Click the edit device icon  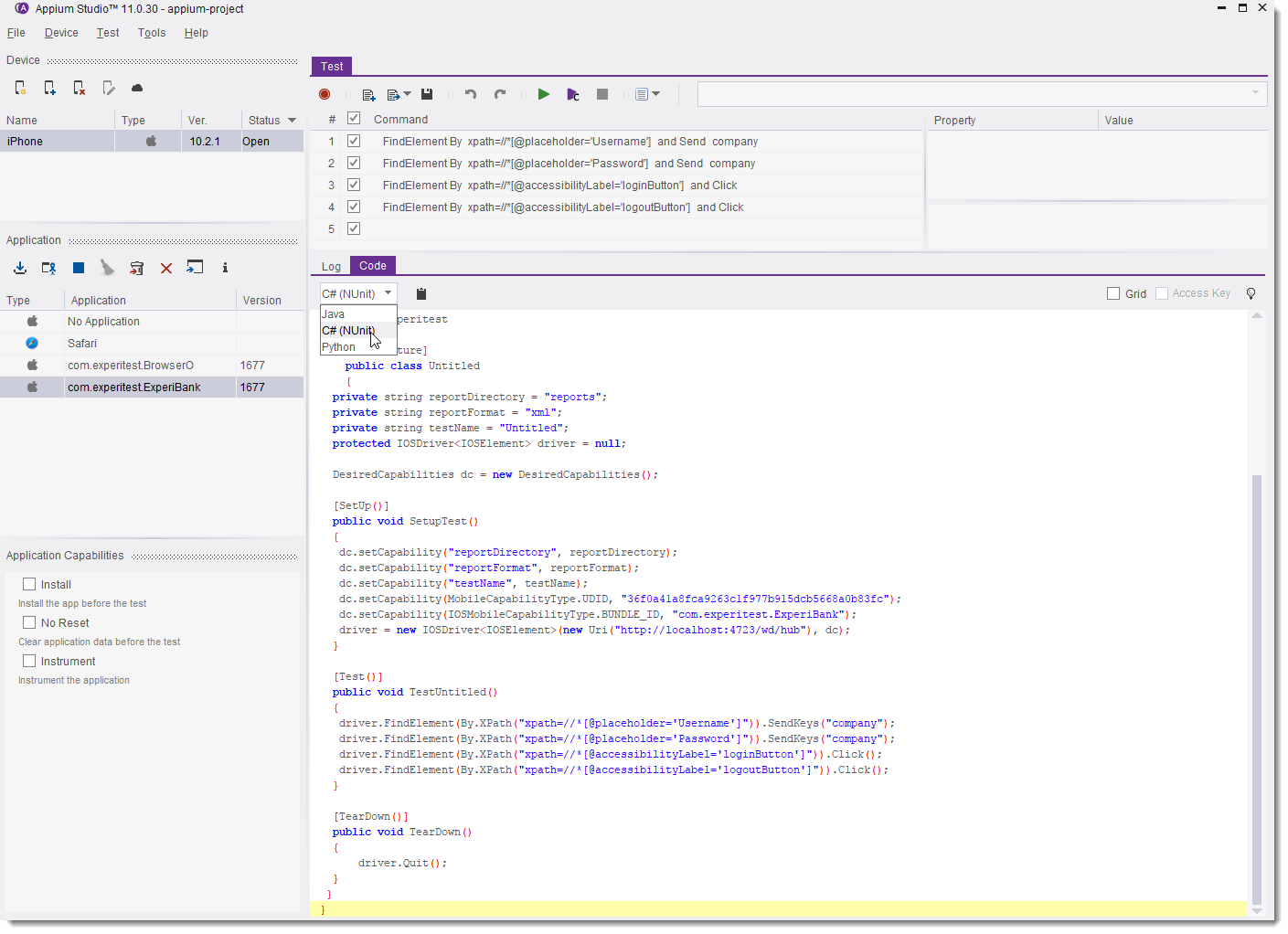(108, 89)
